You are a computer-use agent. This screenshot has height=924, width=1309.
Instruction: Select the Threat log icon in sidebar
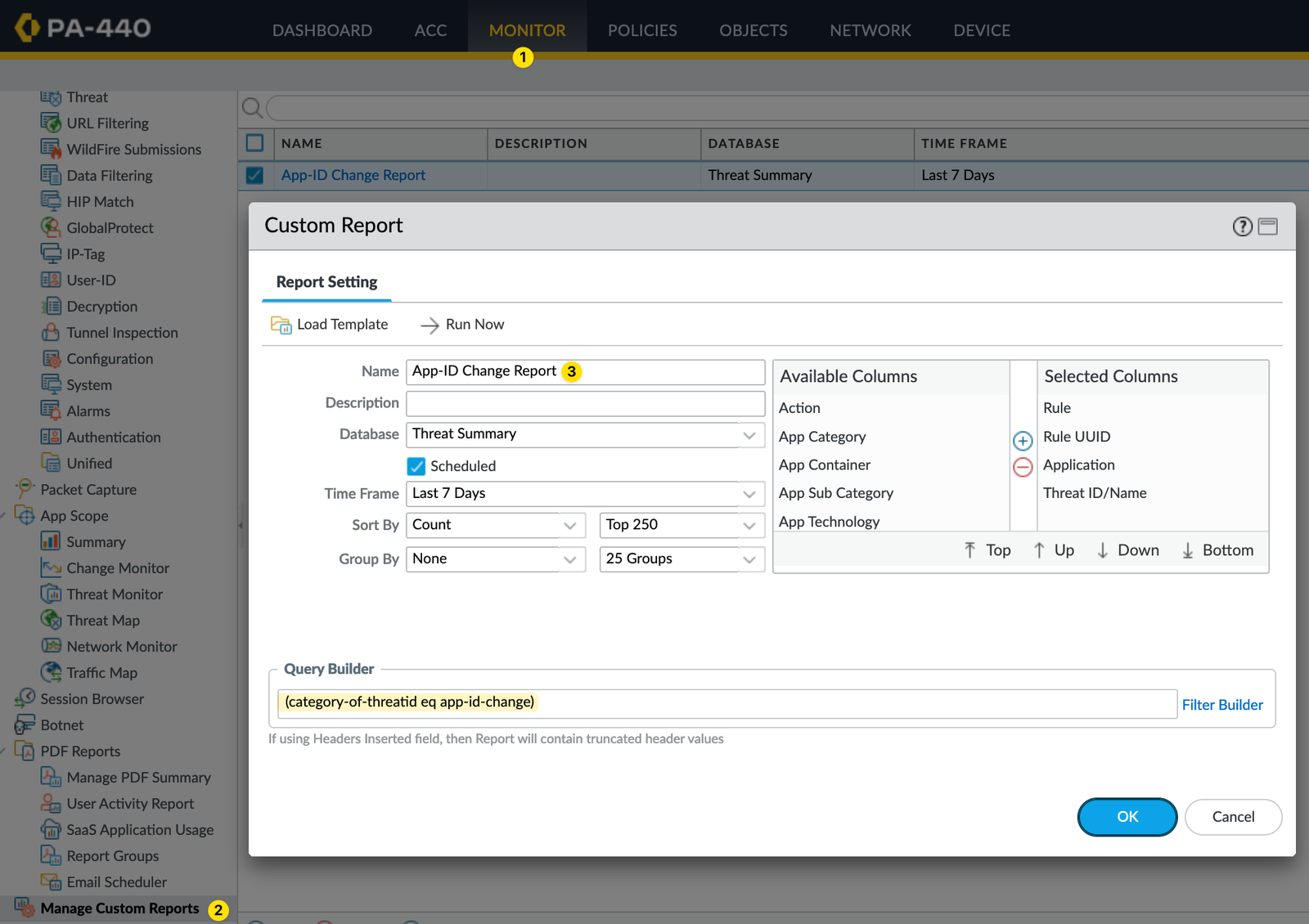click(x=51, y=96)
